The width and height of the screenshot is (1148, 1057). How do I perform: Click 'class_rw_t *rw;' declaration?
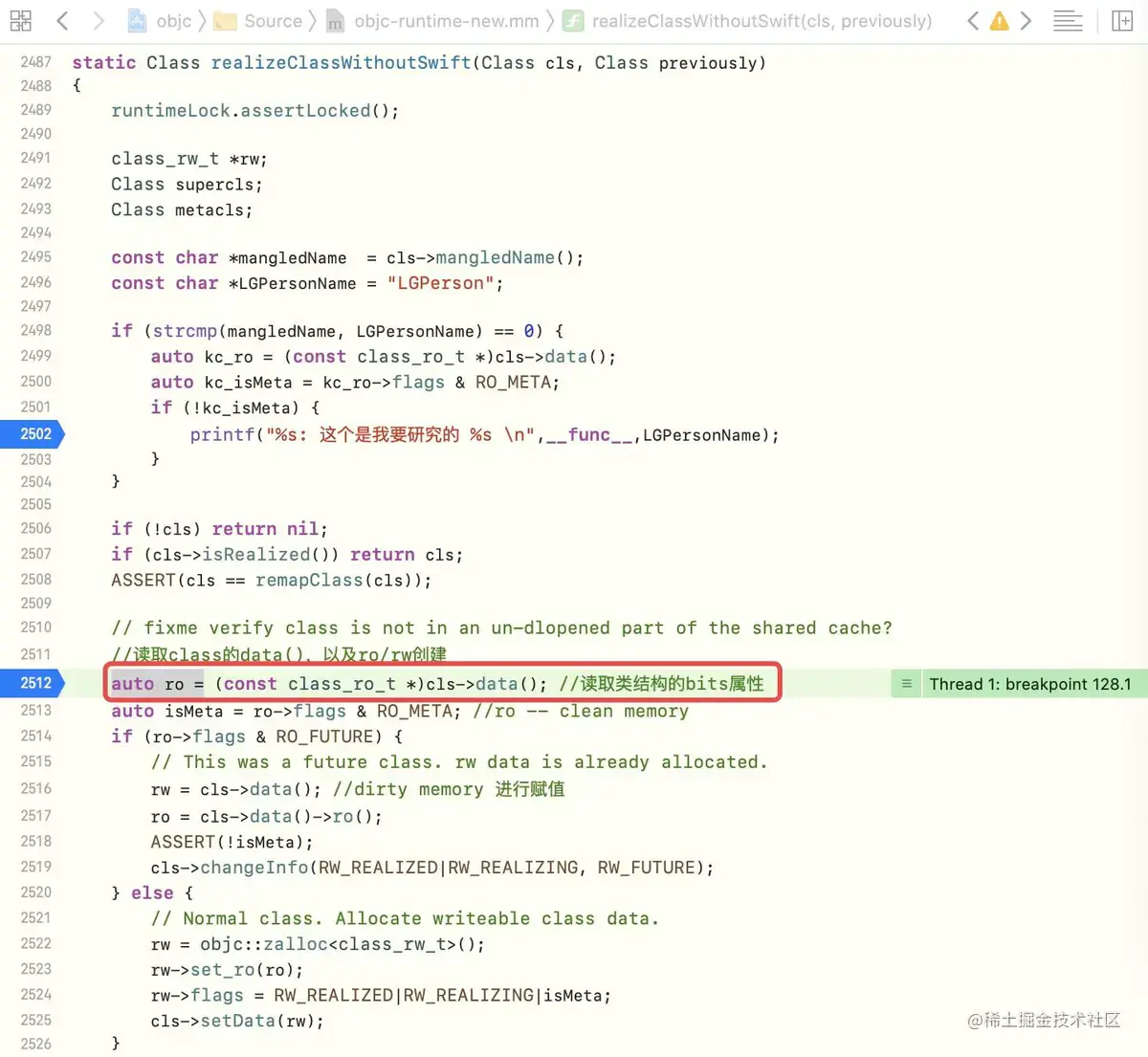click(x=189, y=159)
